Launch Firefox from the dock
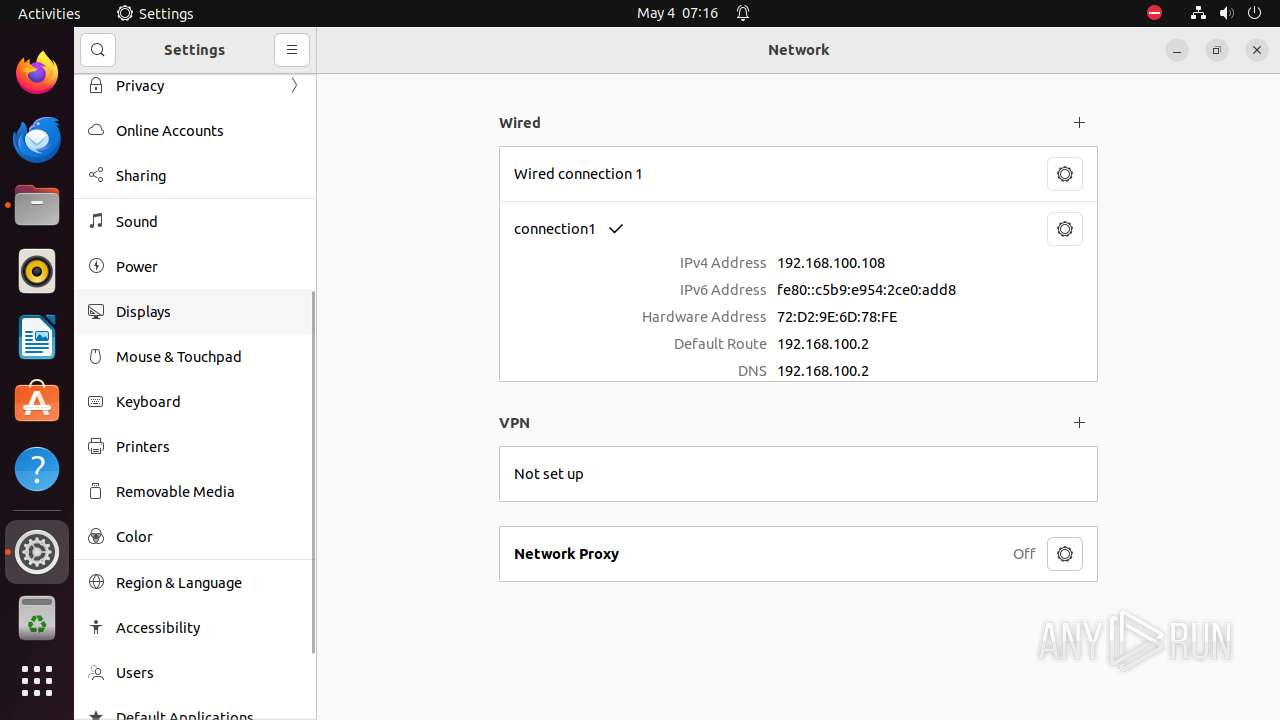The height and width of the screenshot is (720, 1280). [37, 73]
